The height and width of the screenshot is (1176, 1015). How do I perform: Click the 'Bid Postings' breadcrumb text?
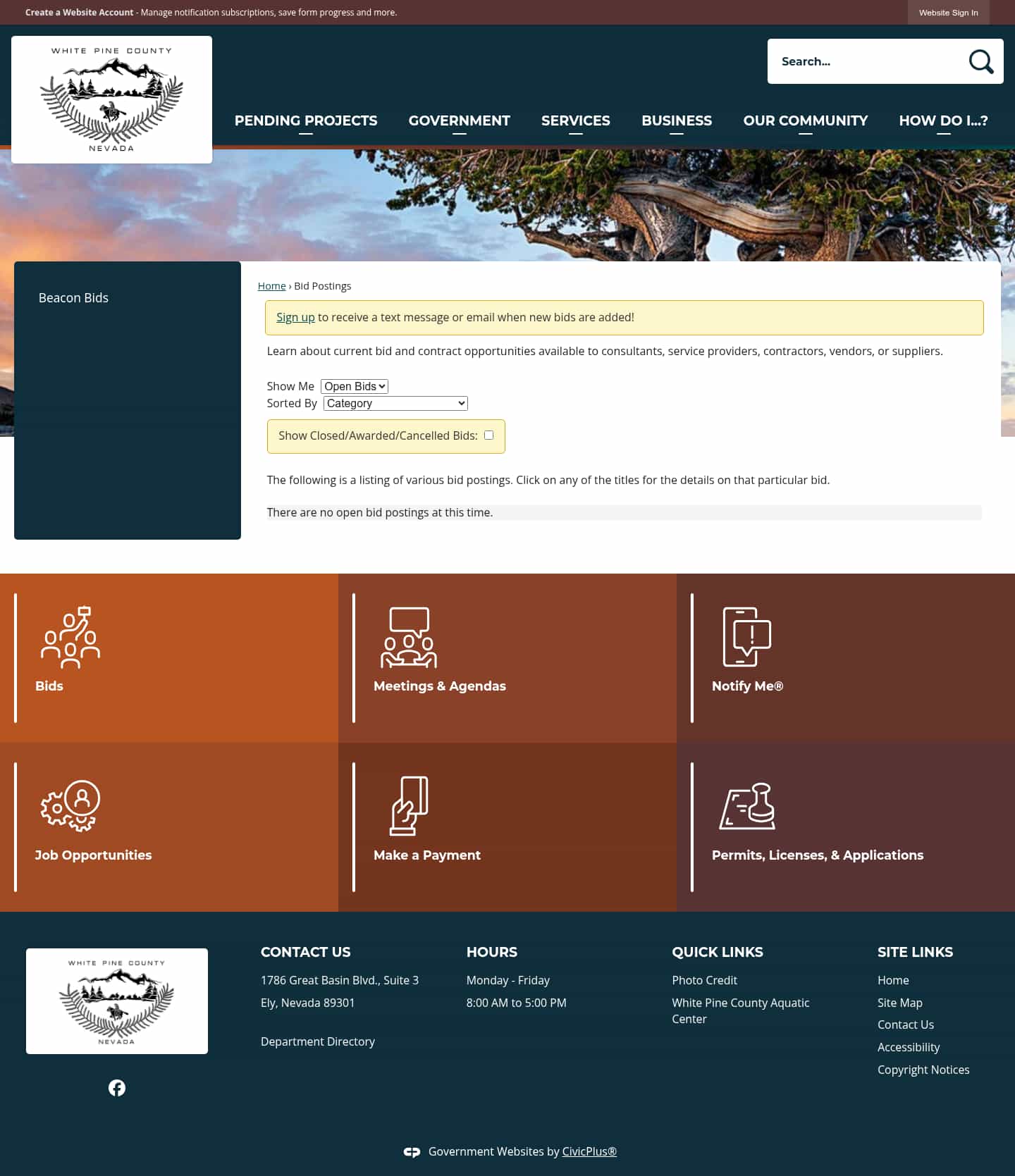[x=323, y=286]
